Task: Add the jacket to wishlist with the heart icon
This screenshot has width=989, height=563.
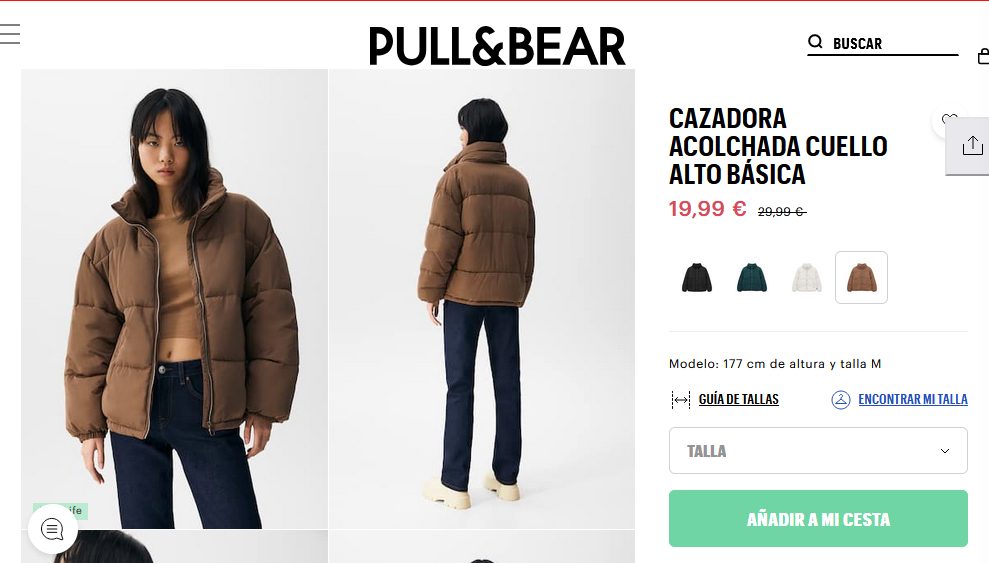Action: [949, 119]
